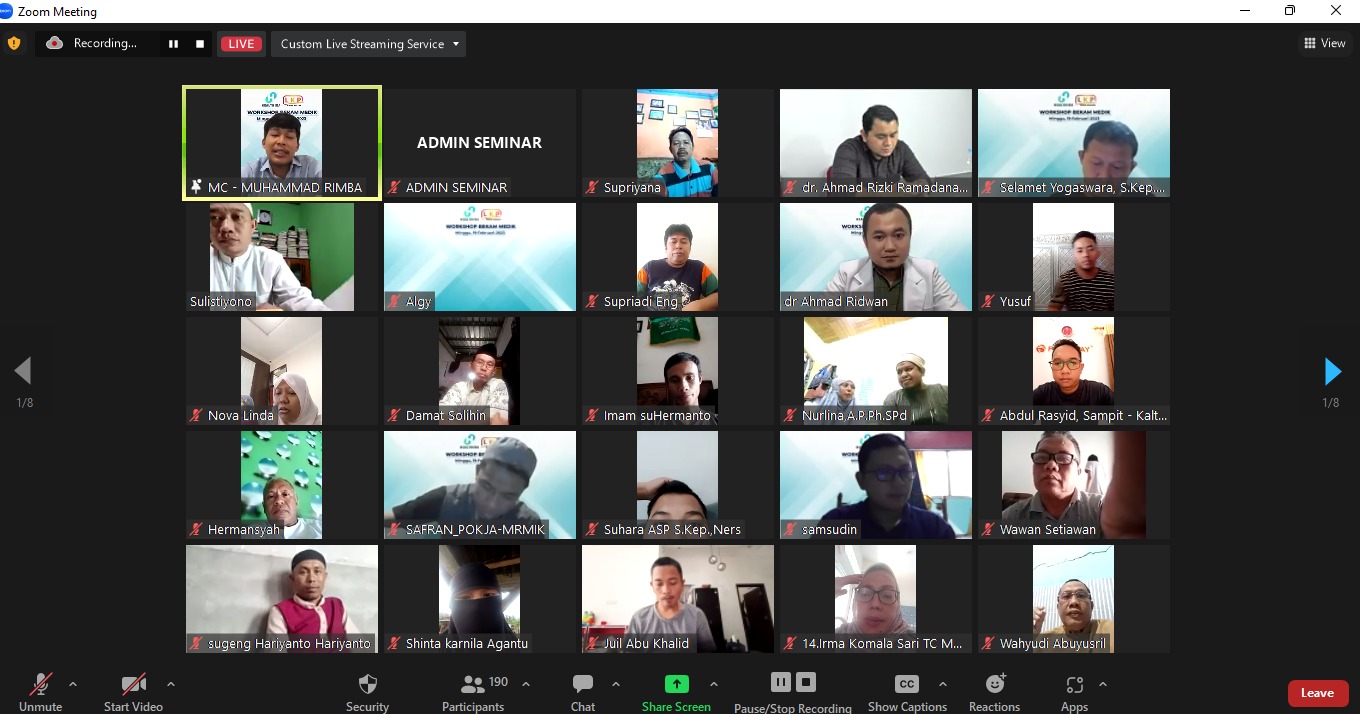Select dr Ahmad Ridwan's video tile
The width and height of the screenshot is (1360, 714).
pyautogui.click(x=875, y=257)
